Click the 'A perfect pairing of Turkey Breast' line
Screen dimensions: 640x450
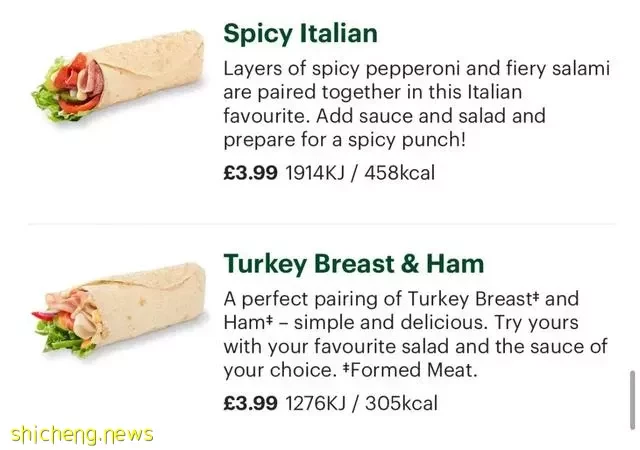tap(401, 299)
